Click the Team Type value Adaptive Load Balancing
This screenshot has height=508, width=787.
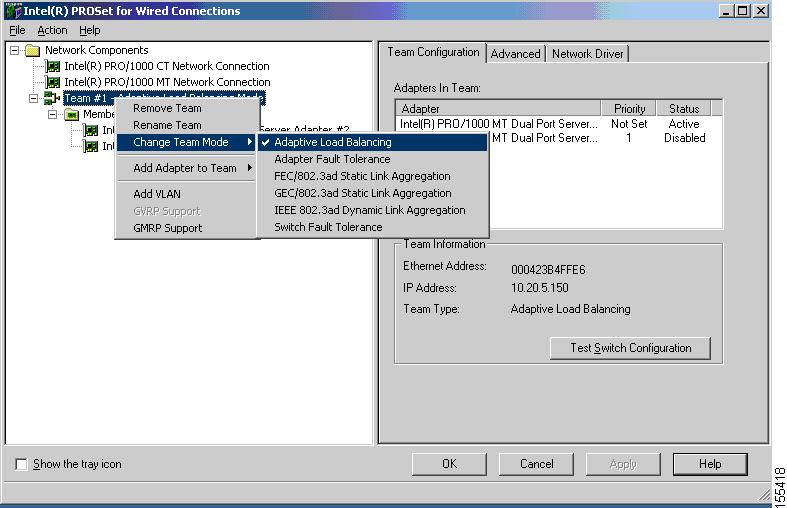[570, 309]
